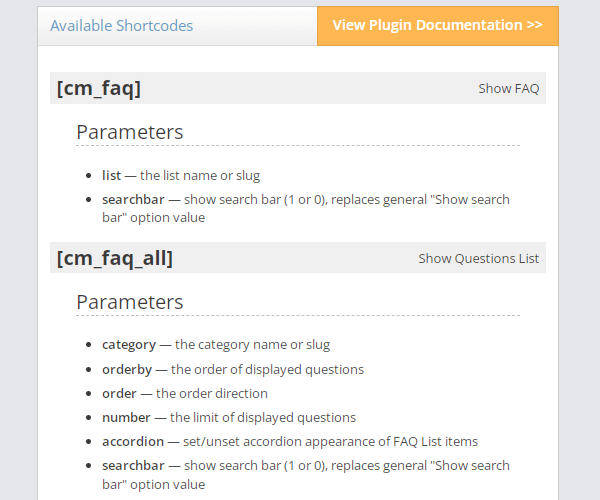Select the list parameter name
This screenshot has height=500, width=600.
111,175
